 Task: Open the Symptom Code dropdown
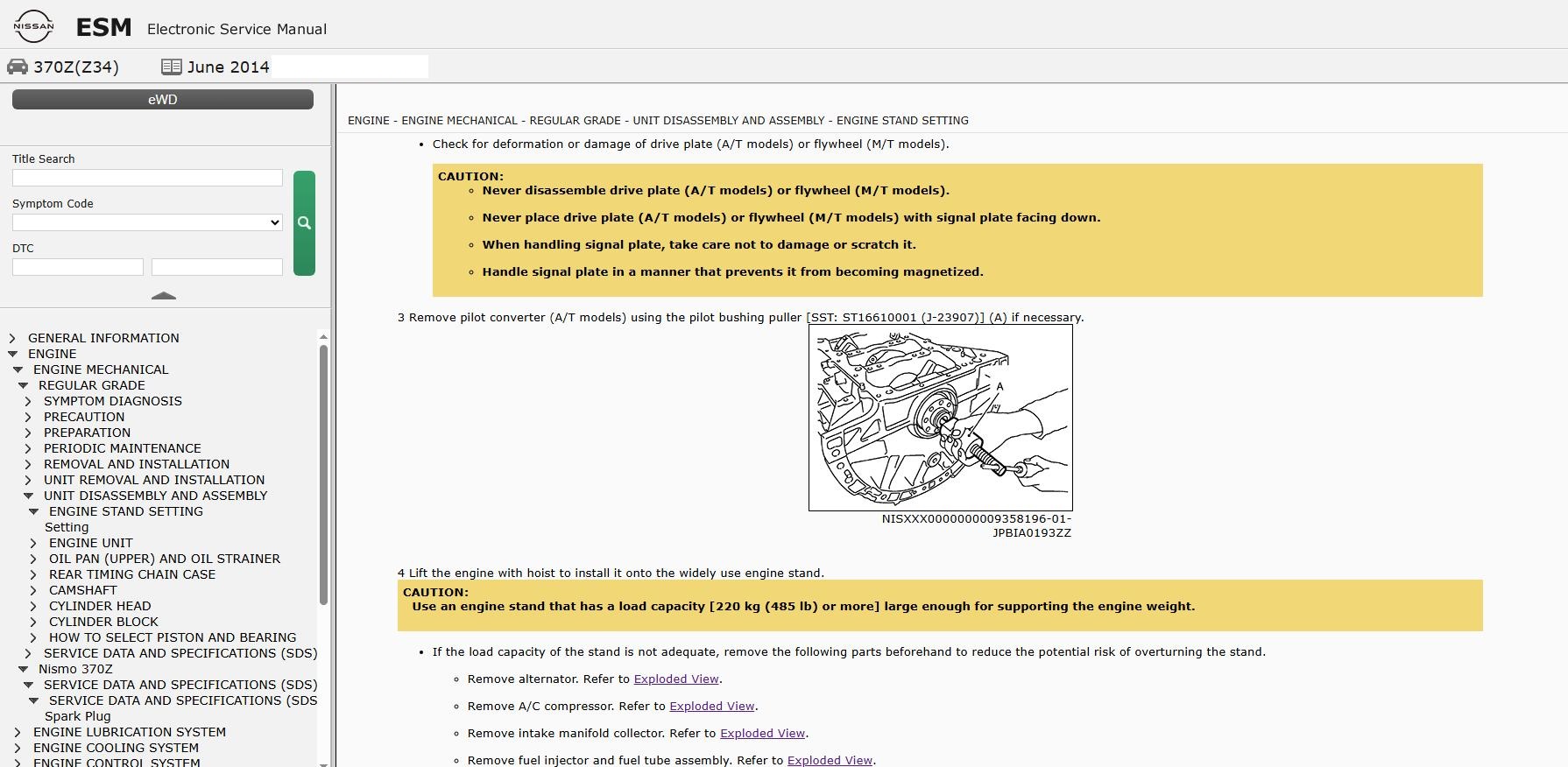[147, 222]
